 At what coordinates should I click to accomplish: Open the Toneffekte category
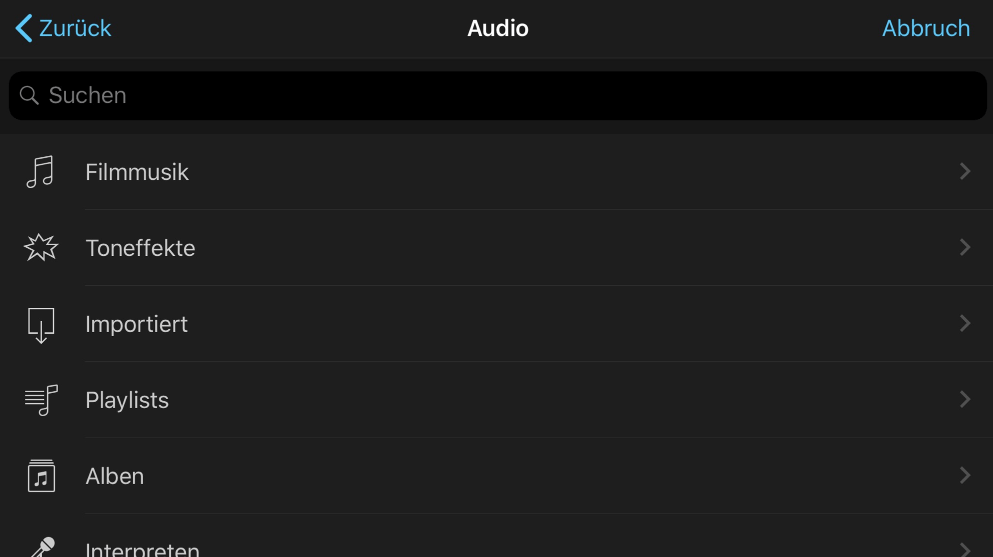(x=140, y=248)
